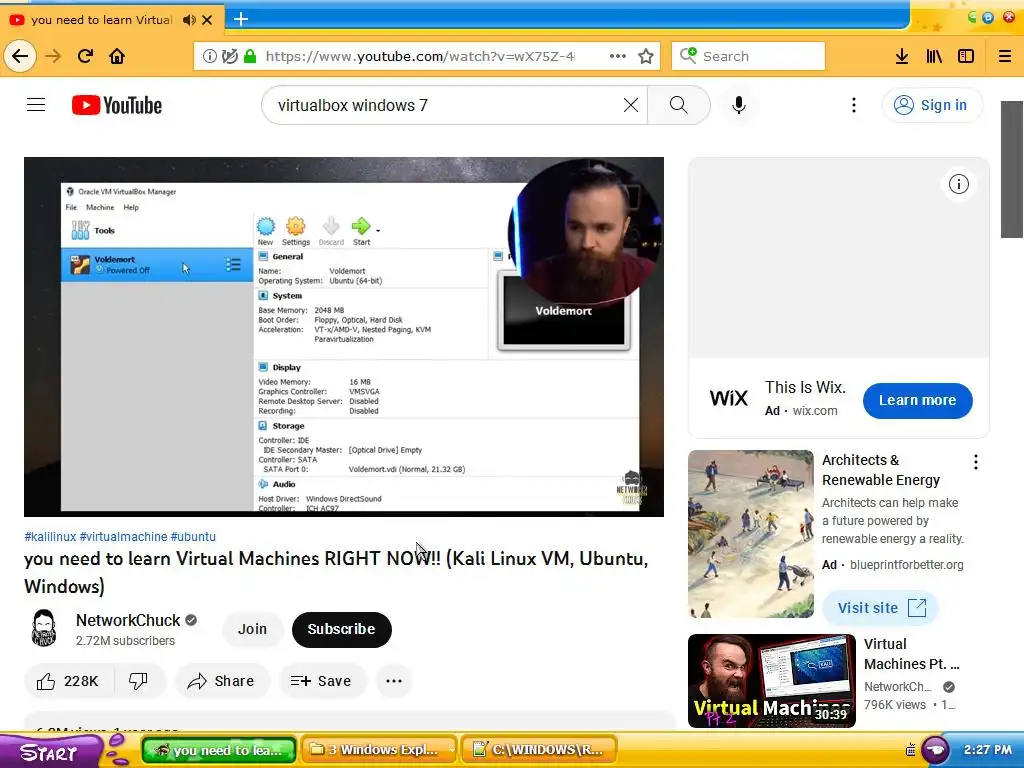
Task: Click the browser Search field
Action: (x=748, y=56)
